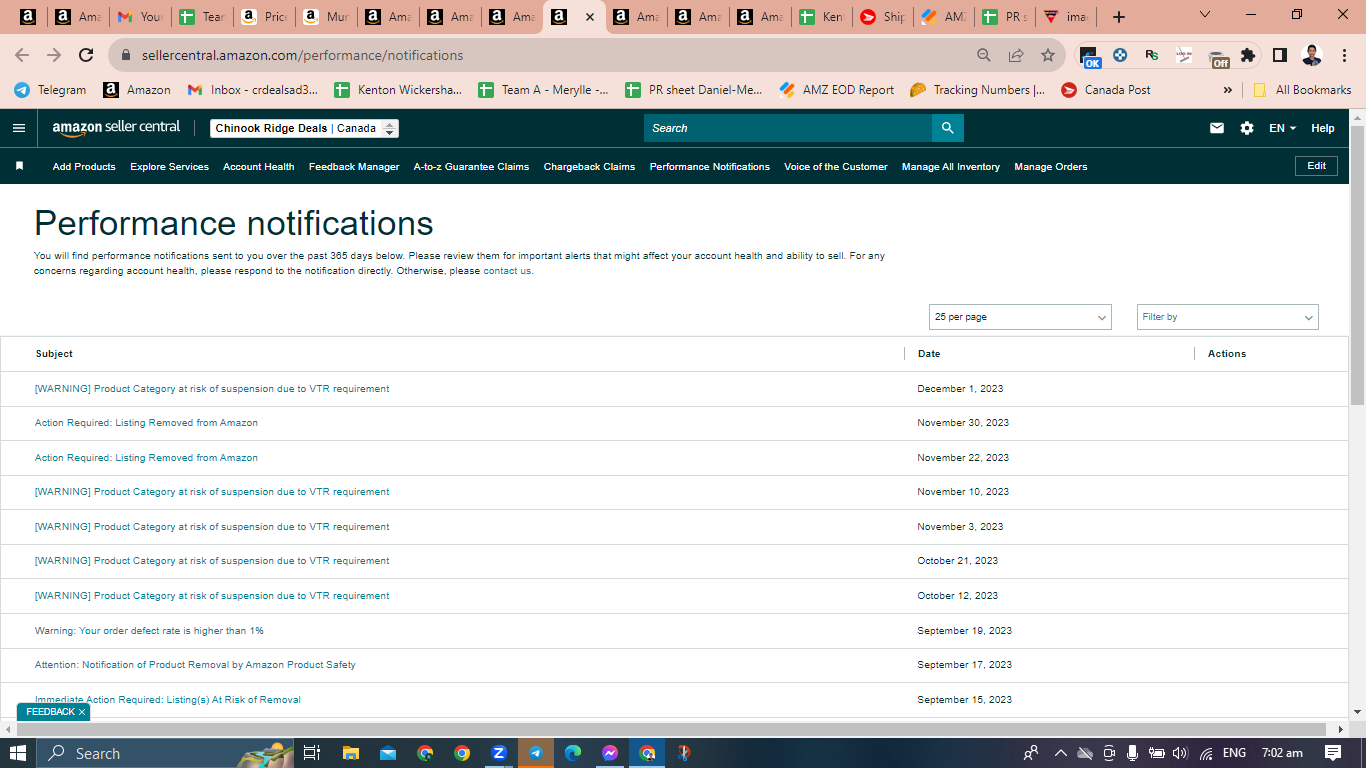
Task: Click the site lock icon in the address bar
Action: (126, 55)
